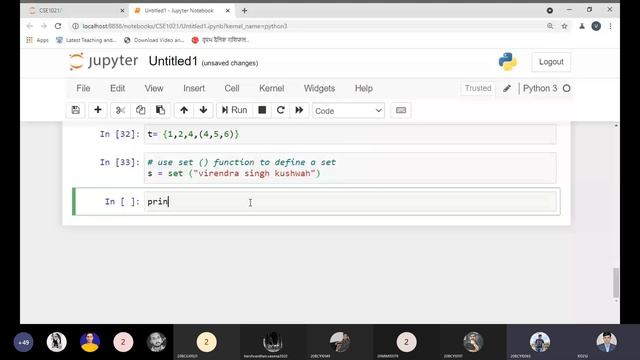Image resolution: width=640 pixels, height=360 pixels.
Task: Copy selected cells icon
Action: 140,110
